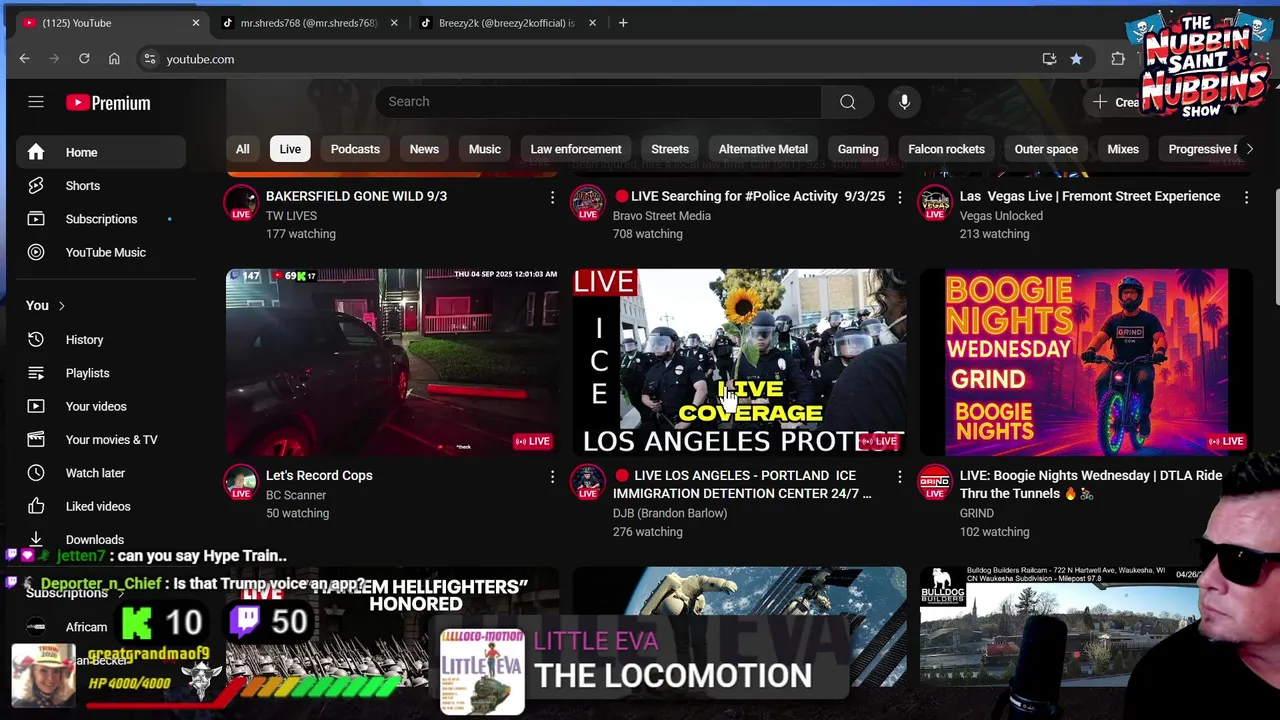The image size is (1280, 720).
Task: Open Las Vegas Live Fremont Street title
Action: [1090, 197]
